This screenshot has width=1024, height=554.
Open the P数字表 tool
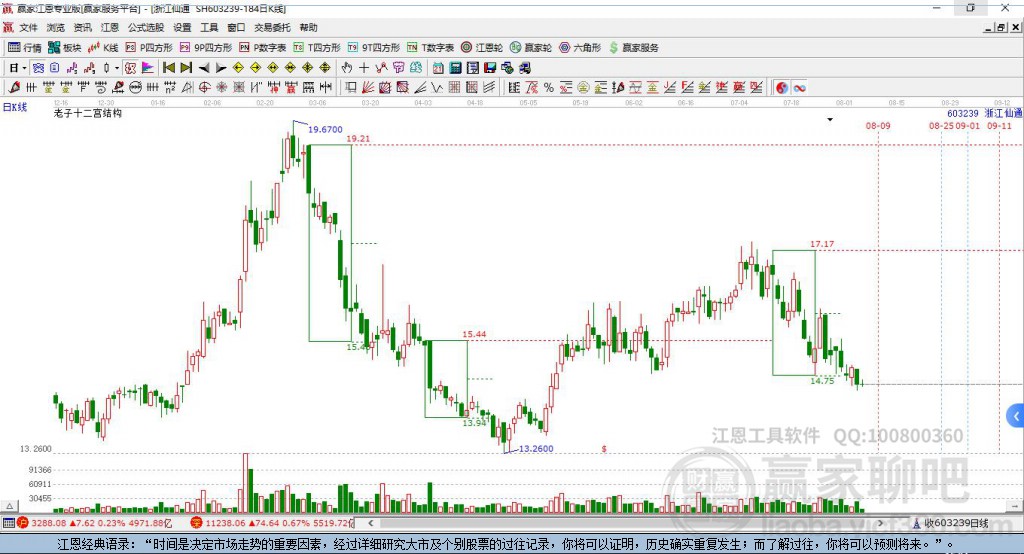[263, 48]
